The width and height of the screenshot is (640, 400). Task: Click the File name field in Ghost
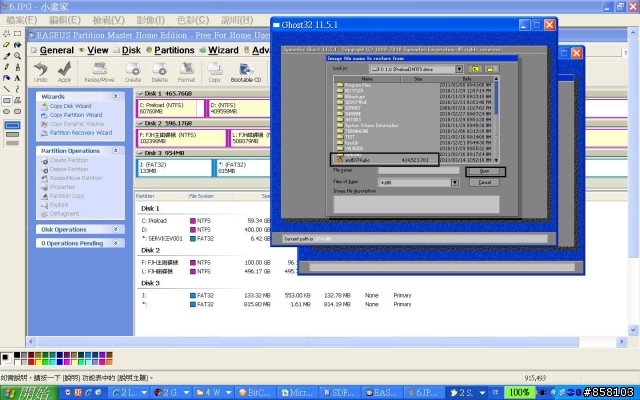click(x=418, y=171)
